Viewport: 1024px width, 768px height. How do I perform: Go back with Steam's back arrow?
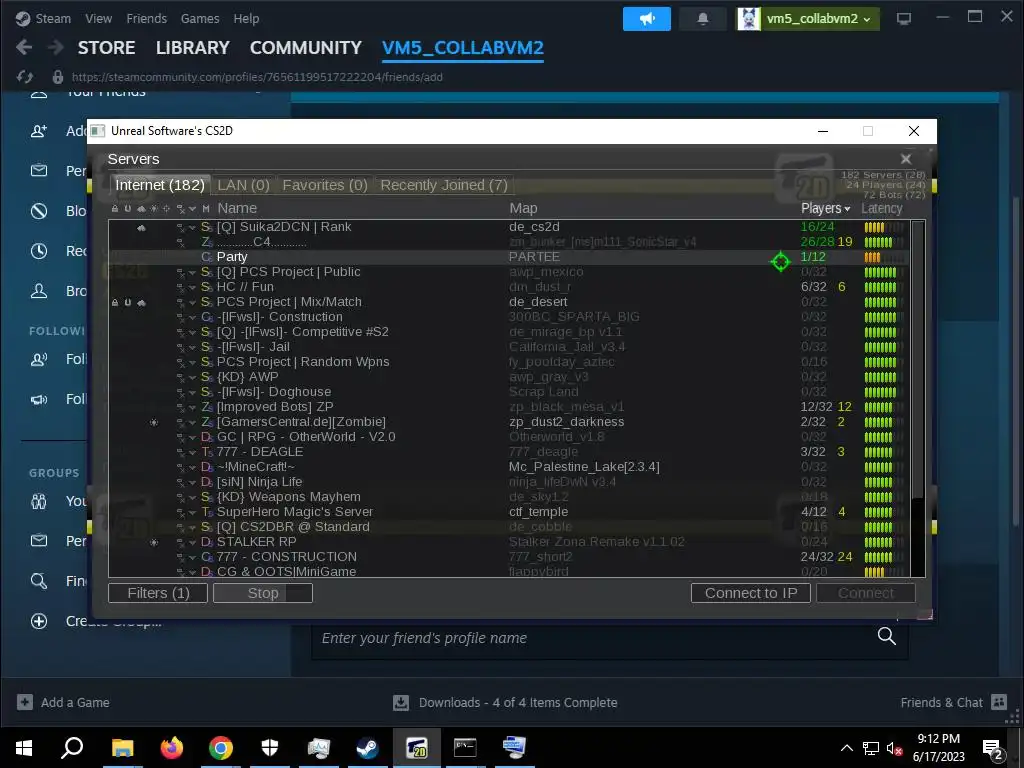(24, 47)
